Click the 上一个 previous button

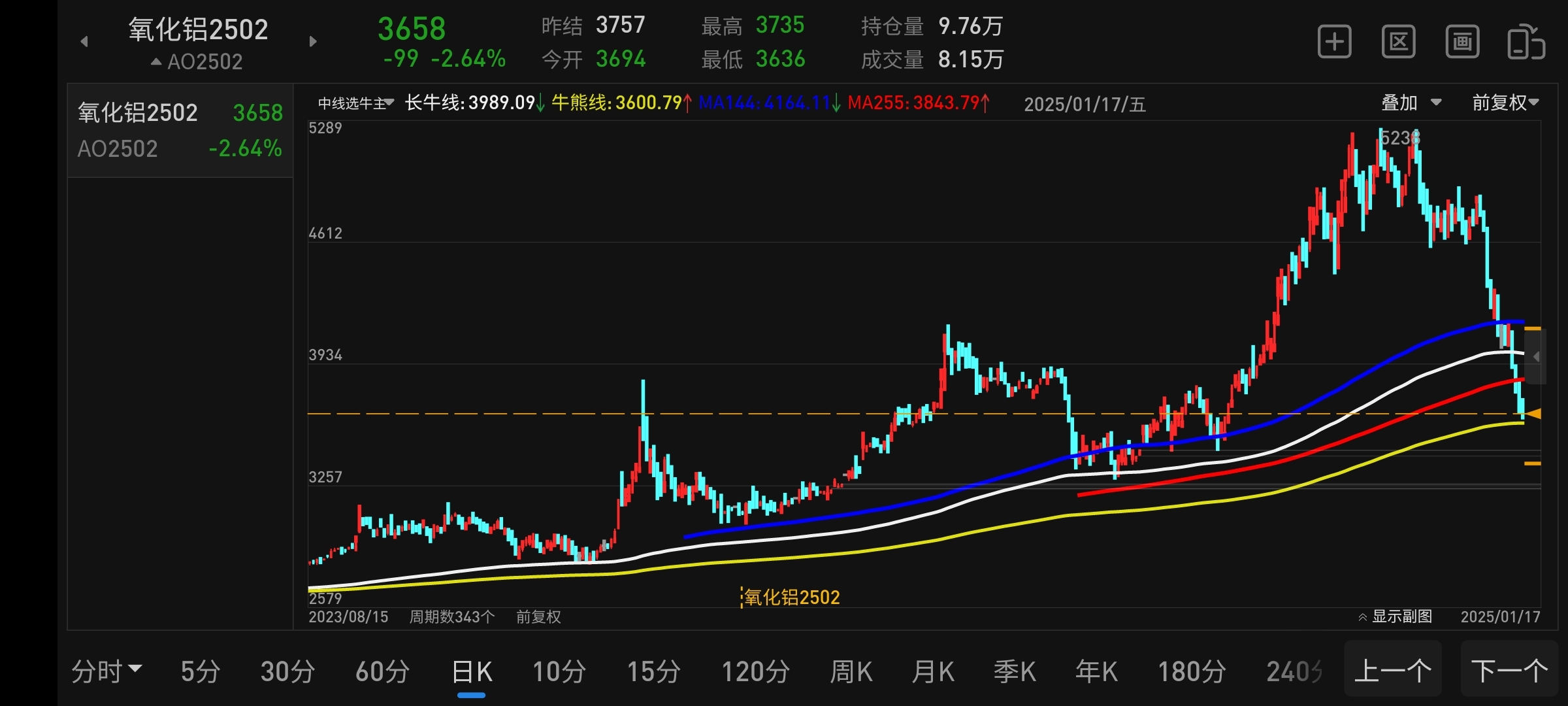tap(1392, 670)
